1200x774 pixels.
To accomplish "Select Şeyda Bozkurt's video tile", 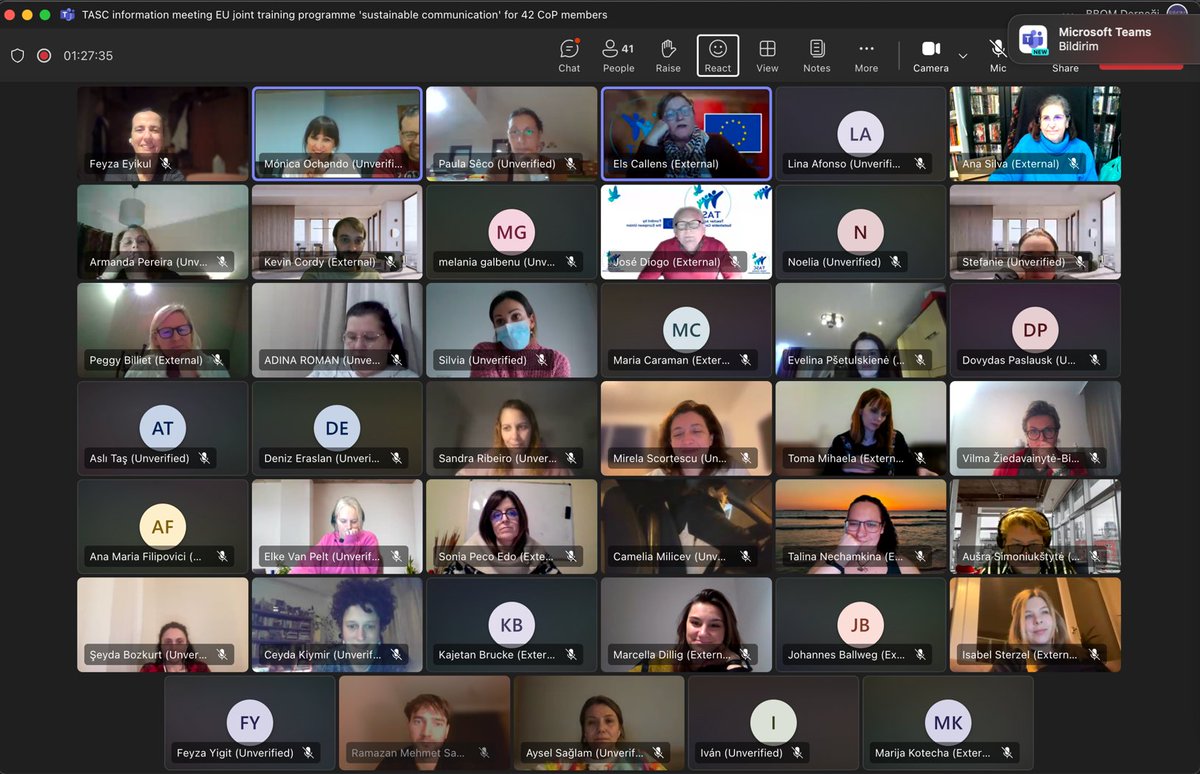I will [163, 625].
